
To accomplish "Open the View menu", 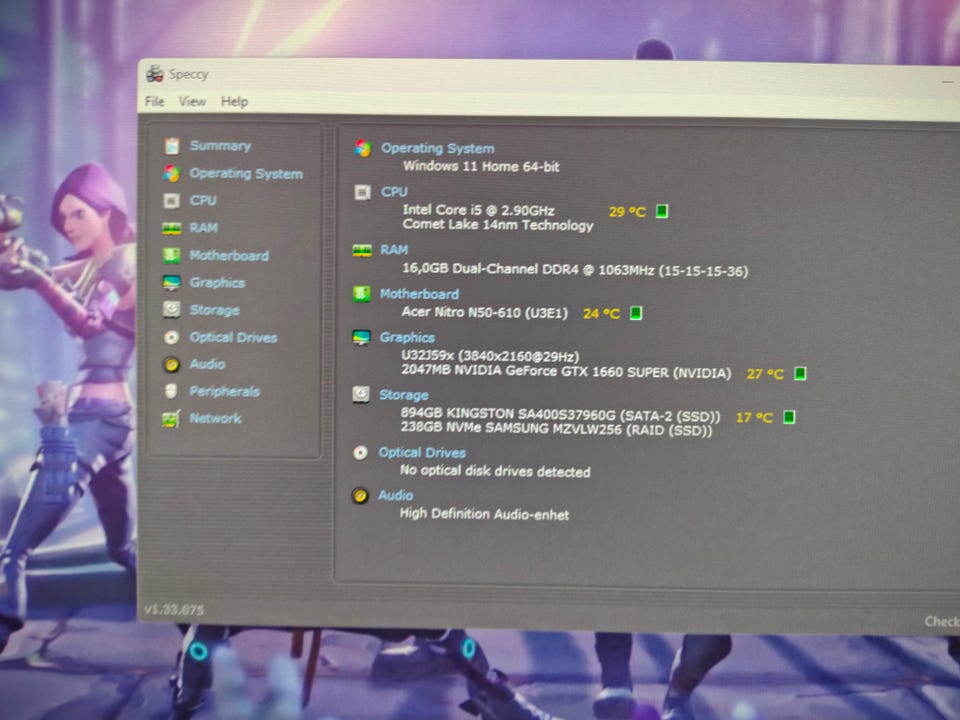I will [192, 102].
